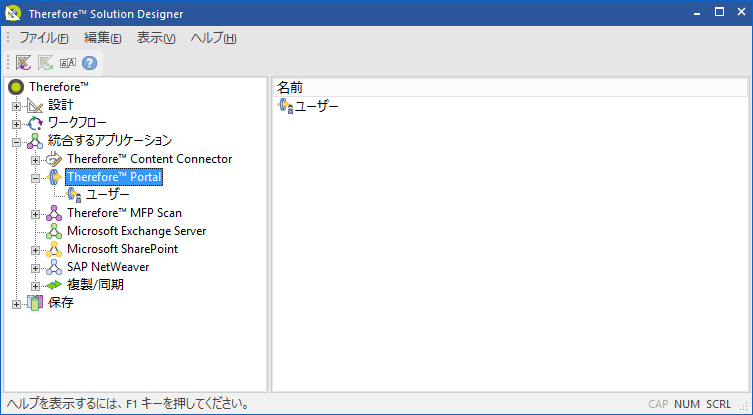The image size is (753, 415).
Task: Expand Therefore MFP Scan node
Action: coord(36,214)
